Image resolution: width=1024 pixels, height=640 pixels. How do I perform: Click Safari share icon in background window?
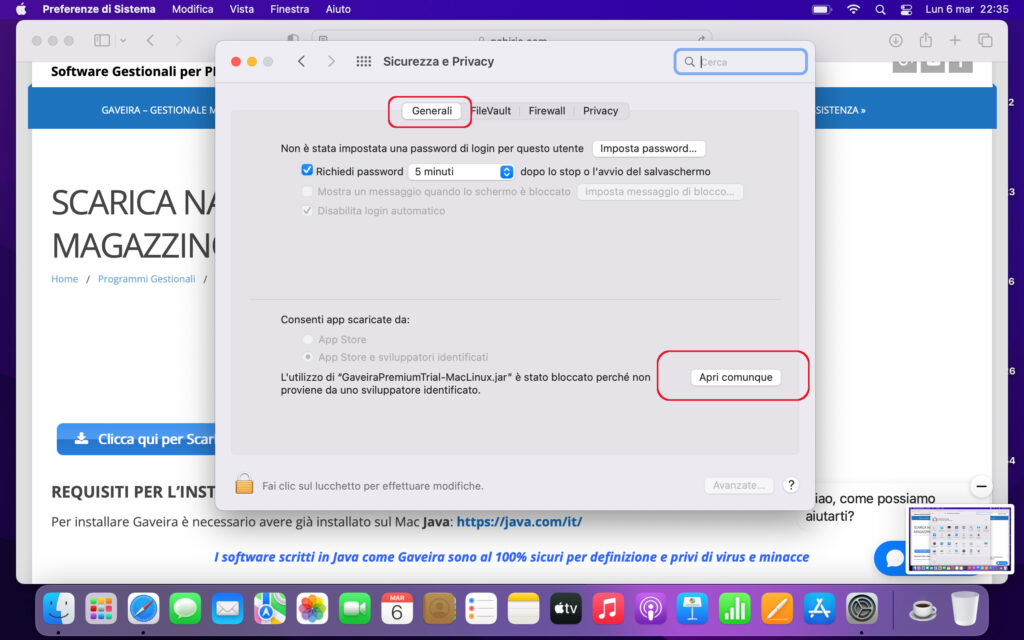(925, 40)
